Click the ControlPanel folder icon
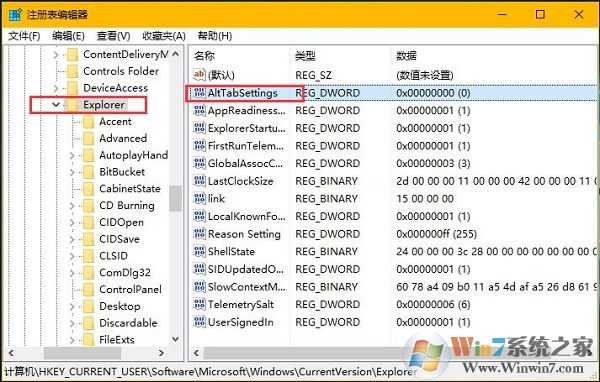Screen dimensions: 600x382 88,289
